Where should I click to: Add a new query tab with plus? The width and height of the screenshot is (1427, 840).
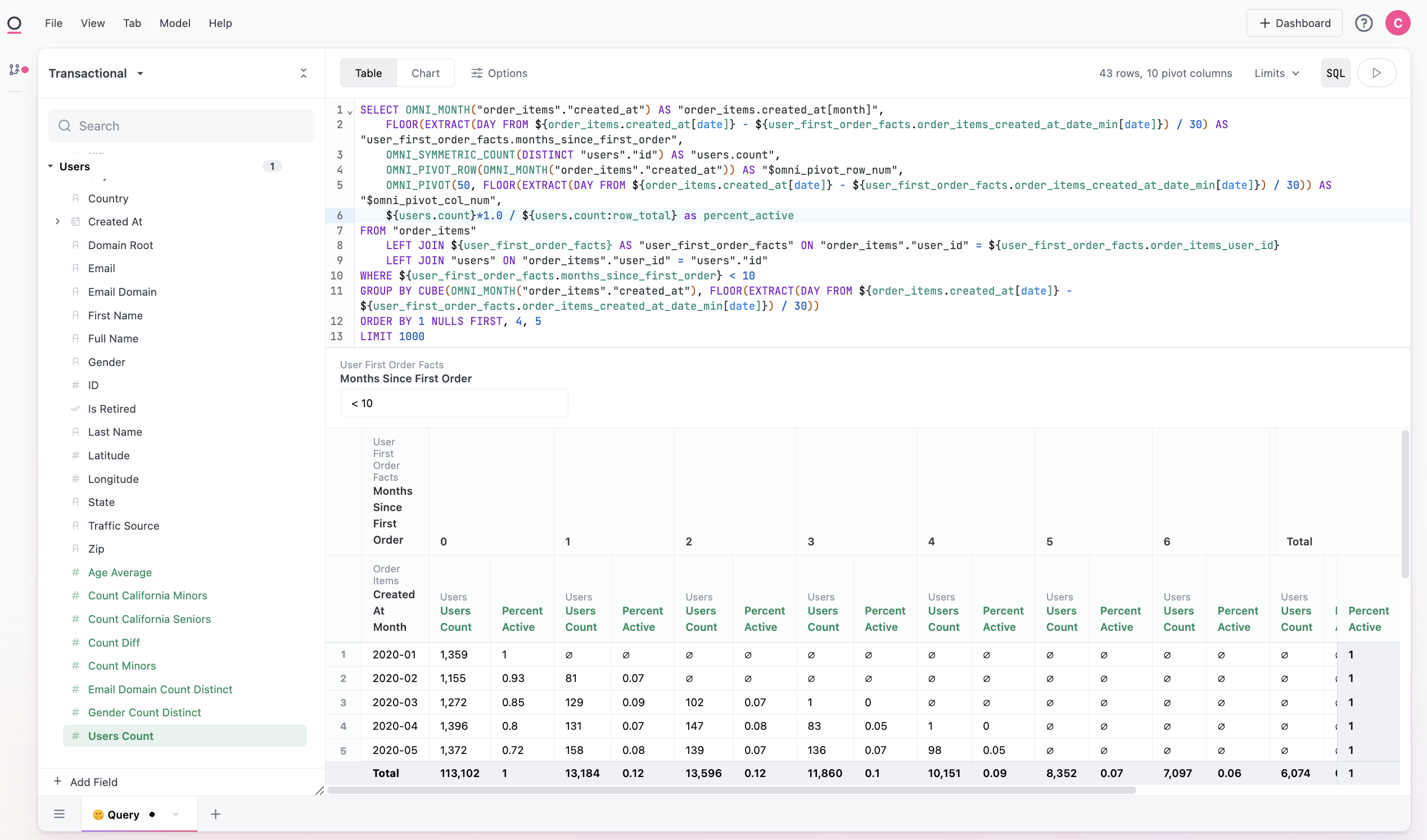[x=215, y=814]
